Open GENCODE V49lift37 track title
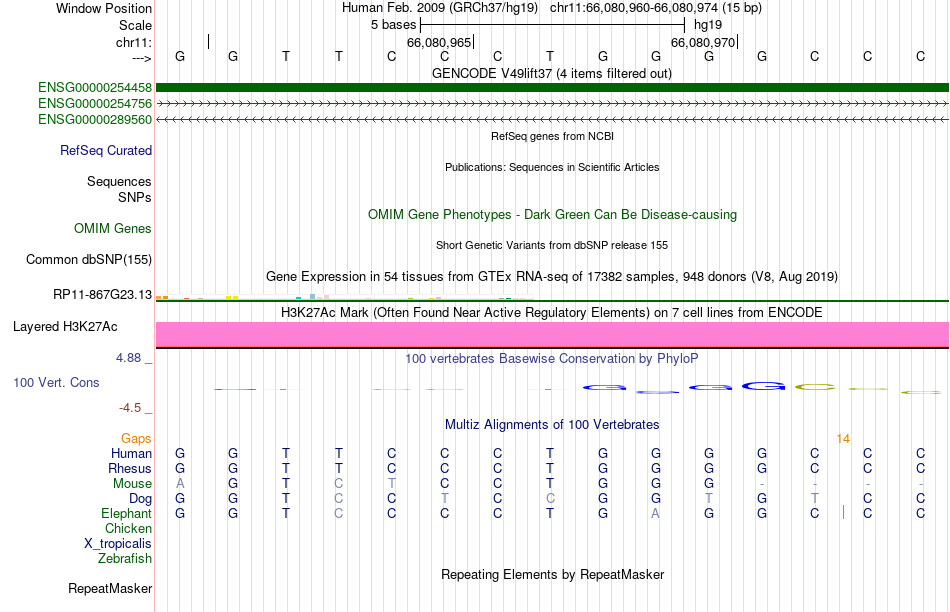The image size is (950, 612). (x=552, y=73)
